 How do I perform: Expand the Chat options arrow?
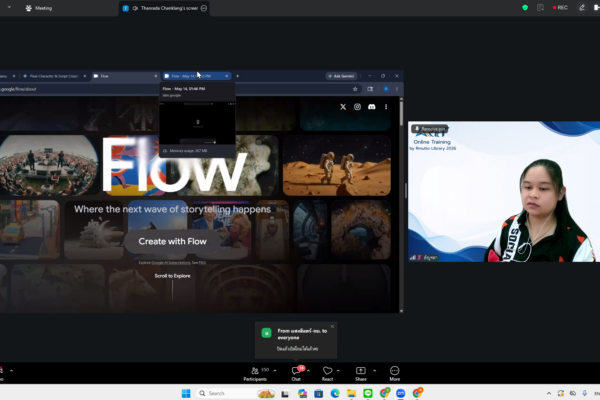coord(308,371)
